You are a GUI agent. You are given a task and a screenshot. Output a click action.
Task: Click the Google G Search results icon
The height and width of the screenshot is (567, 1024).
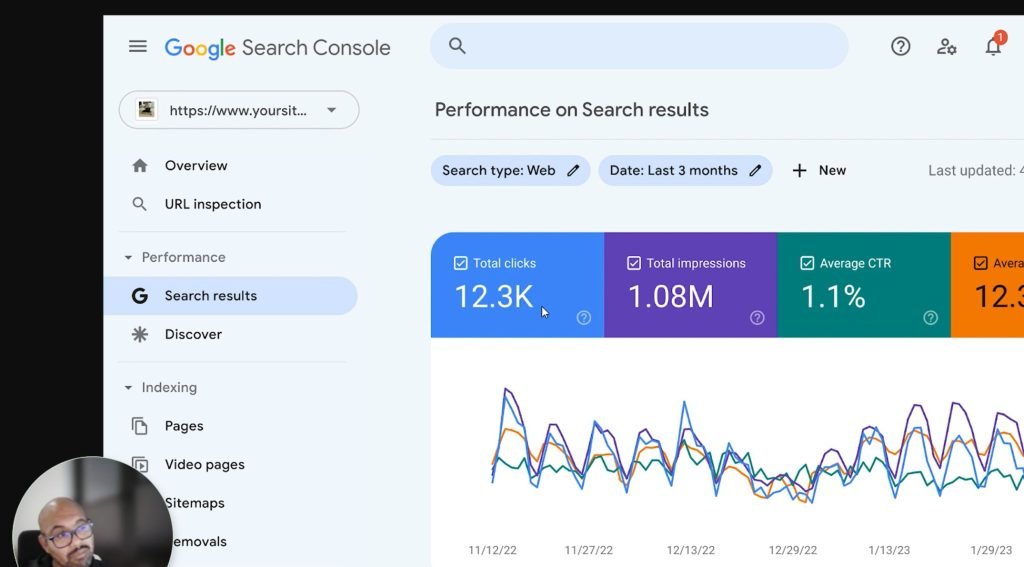click(x=140, y=296)
